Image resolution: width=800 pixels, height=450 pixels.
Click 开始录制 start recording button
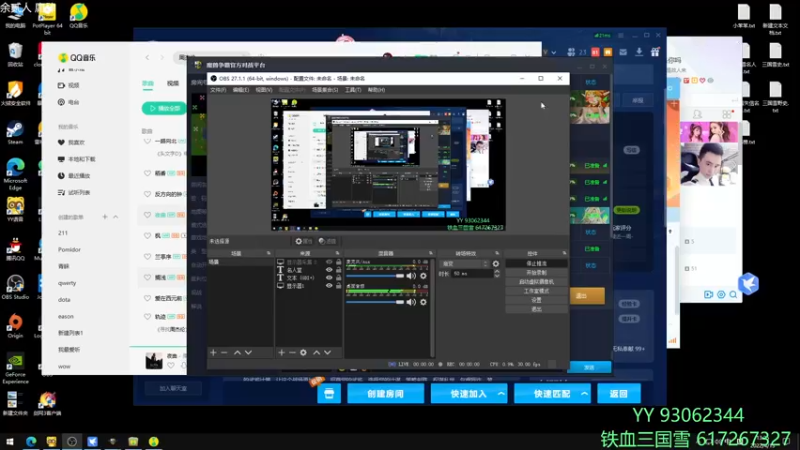[x=536, y=272]
